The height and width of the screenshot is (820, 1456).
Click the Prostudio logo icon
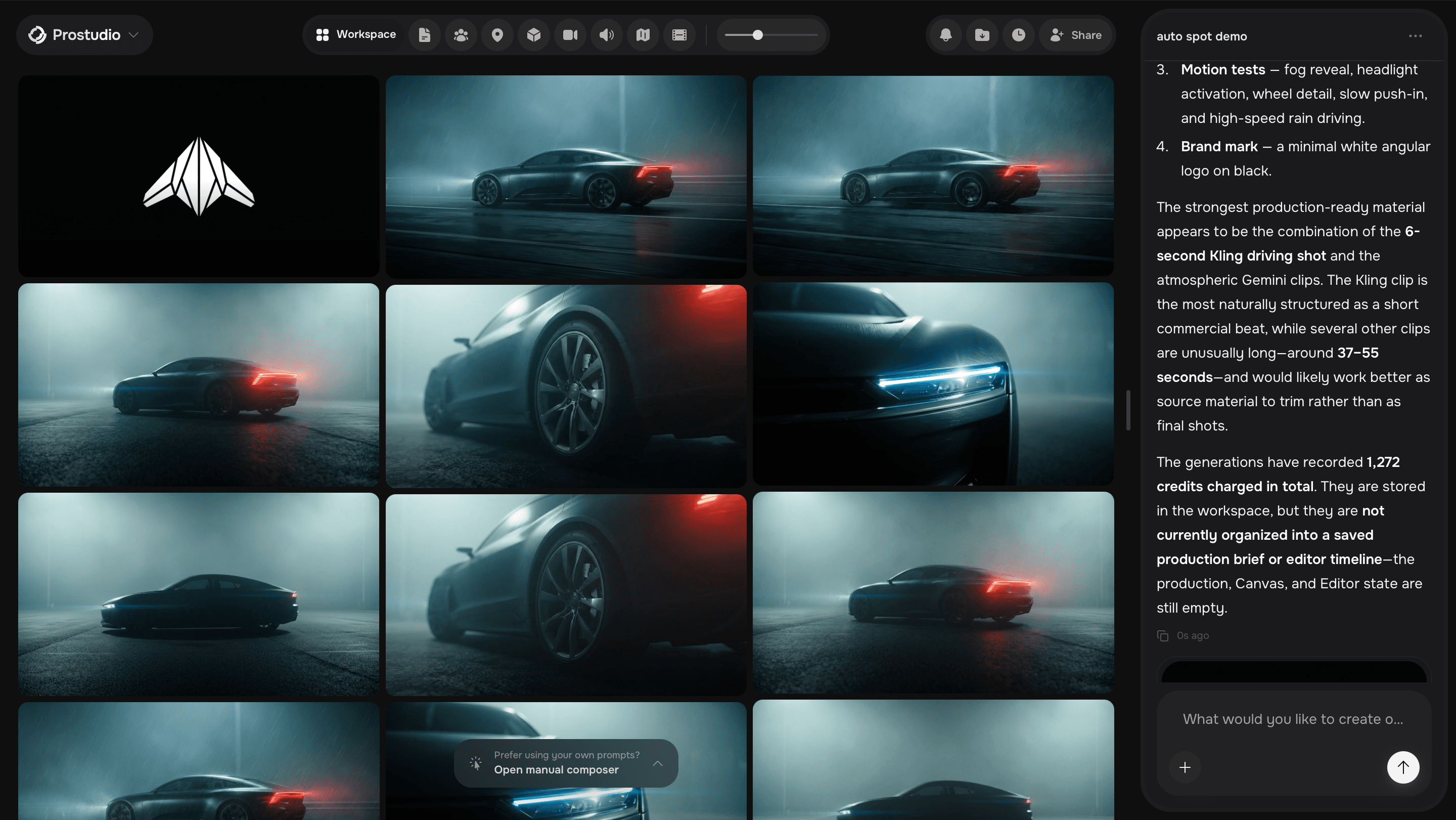coord(37,35)
